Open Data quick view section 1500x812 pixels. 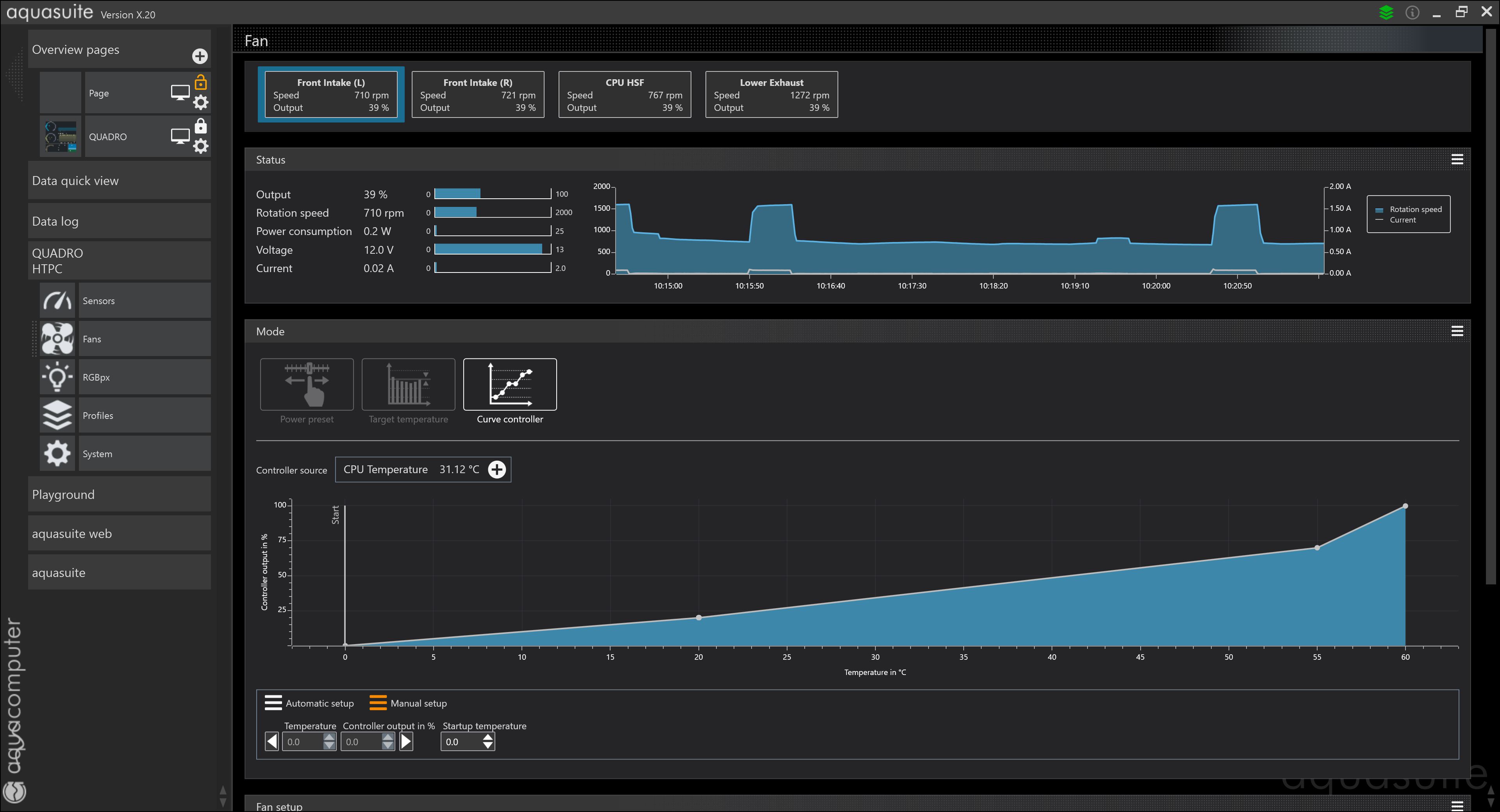[120, 180]
